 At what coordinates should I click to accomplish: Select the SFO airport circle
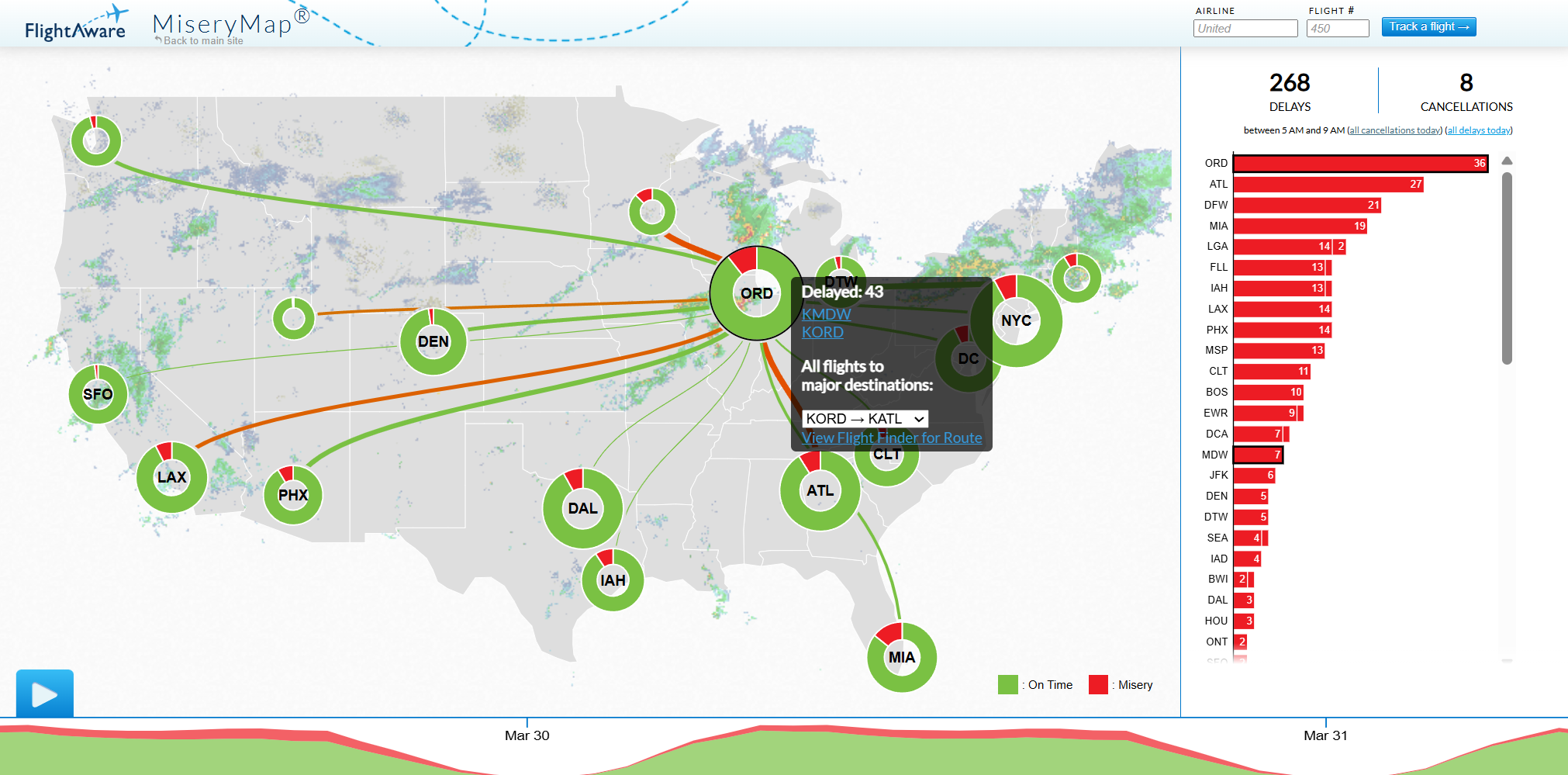98,394
